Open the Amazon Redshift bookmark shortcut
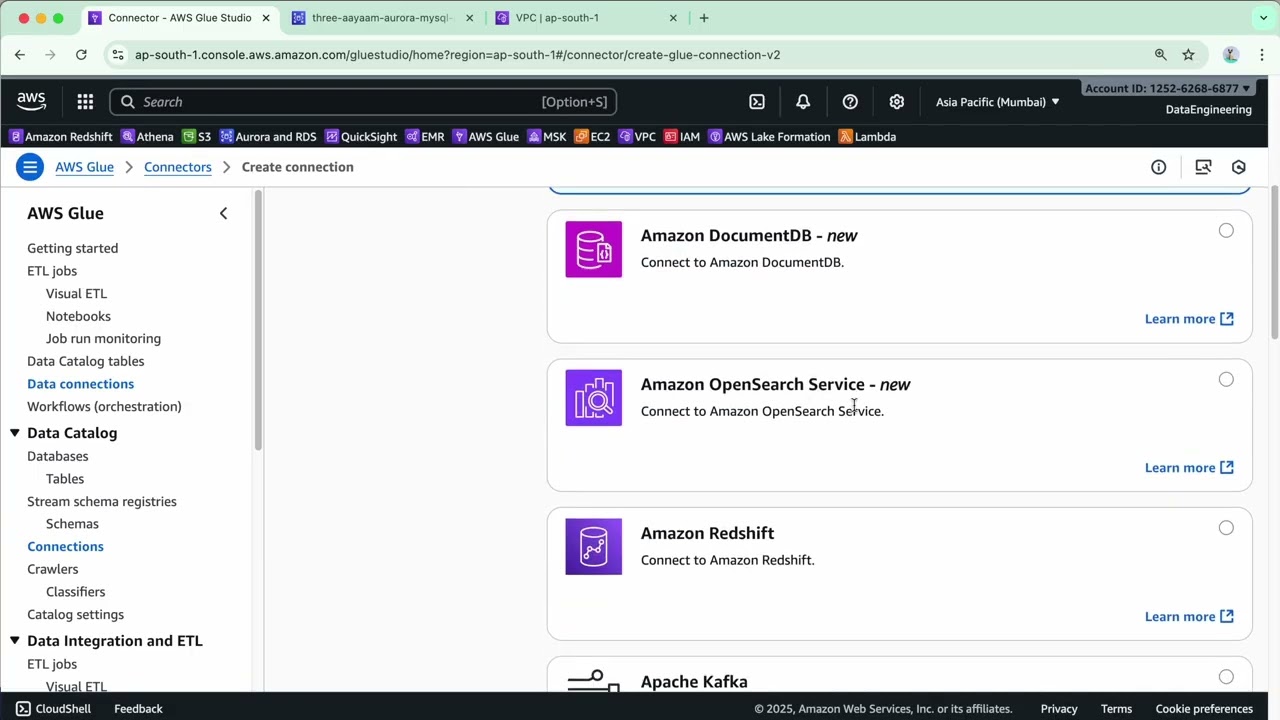Screen dimensions: 1280x720 61,137
